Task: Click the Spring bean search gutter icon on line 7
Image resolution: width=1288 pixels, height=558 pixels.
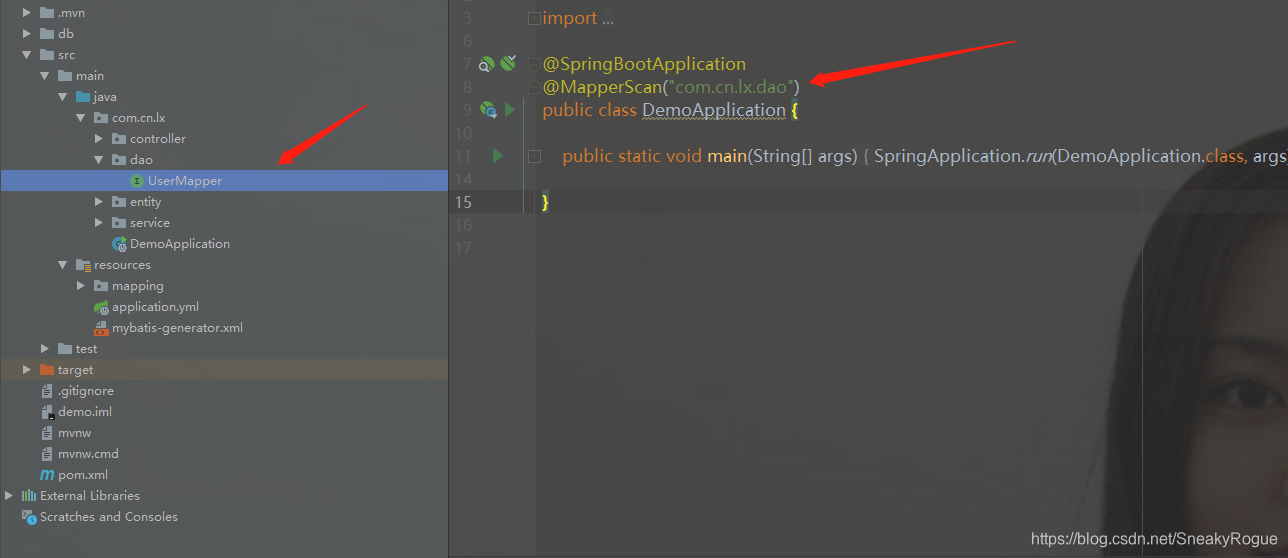Action: [487, 64]
